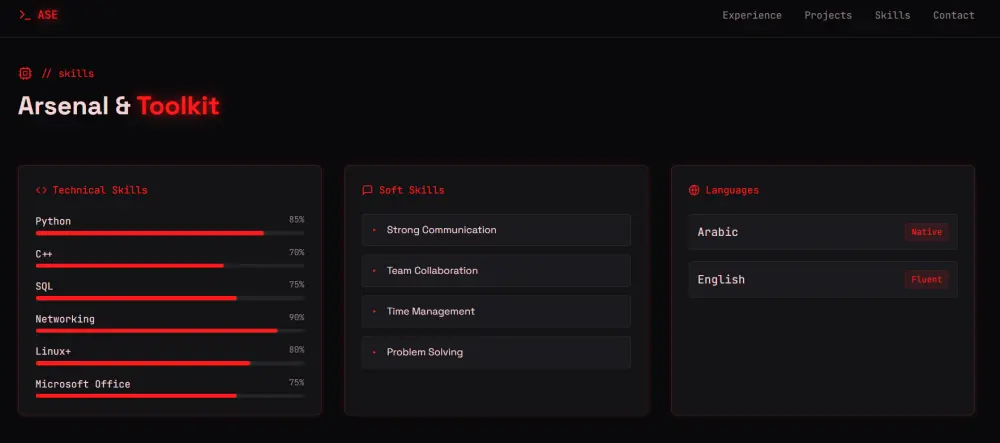Click the Fluent badge for English

pyautogui.click(x=926, y=280)
